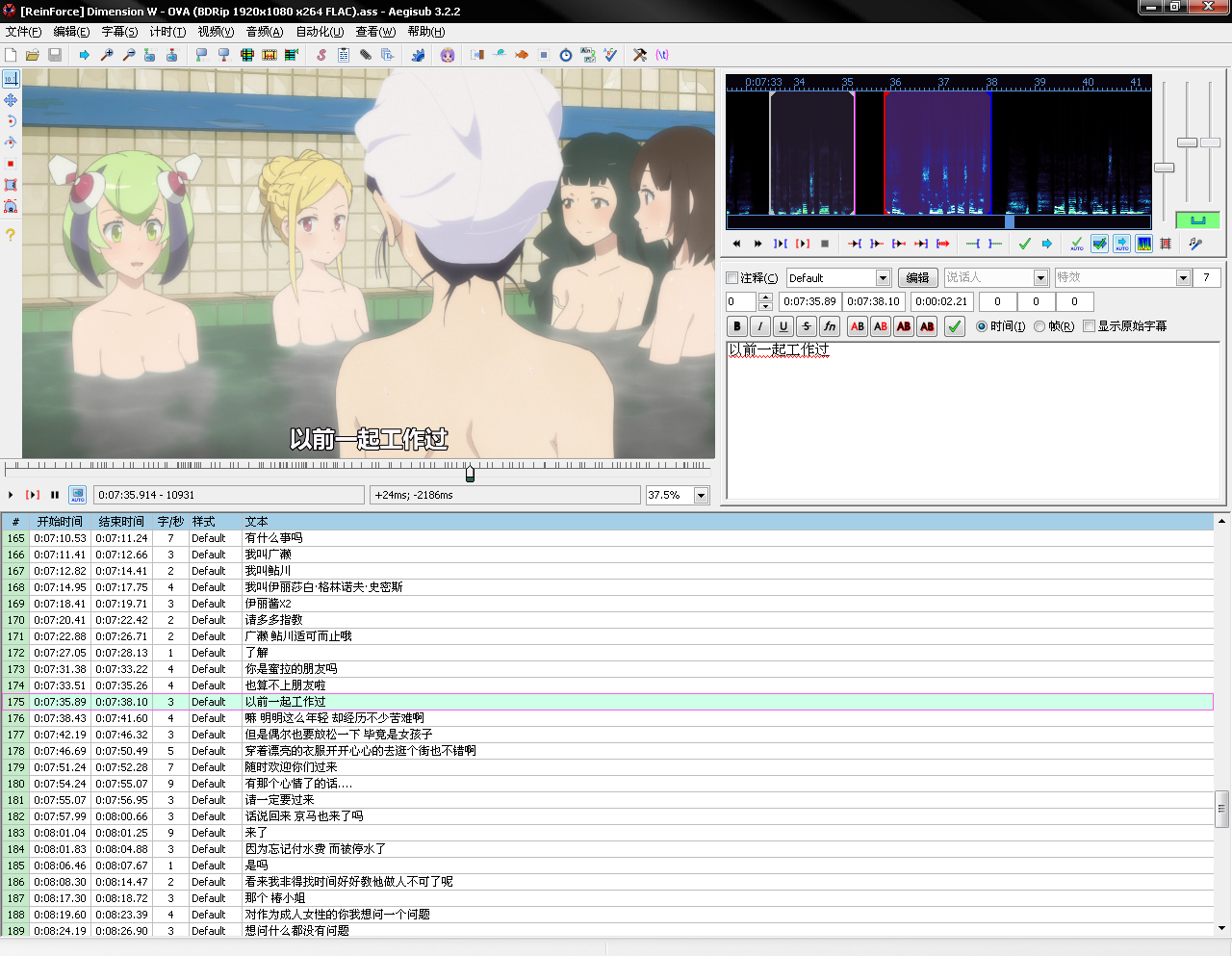Open the options hammer-and-wrench icon
Image resolution: width=1232 pixels, height=956 pixels.
tap(640, 55)
